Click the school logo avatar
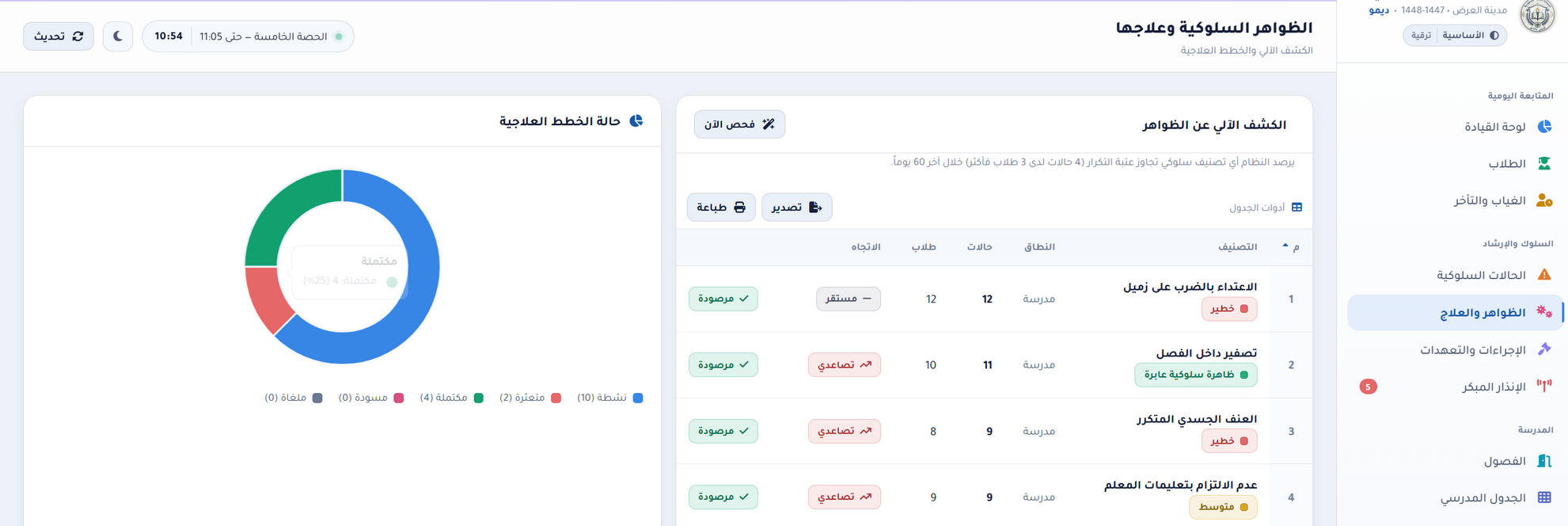Image resolution: width=1568 pixels, height=526 pixels. click(x=1537, y=16)
